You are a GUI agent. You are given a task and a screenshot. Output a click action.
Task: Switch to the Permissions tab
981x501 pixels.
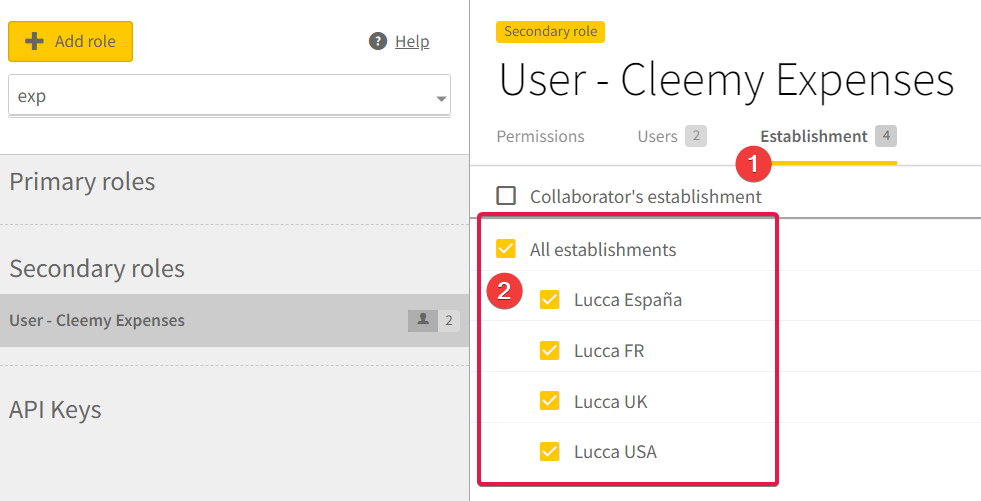(541, 136)
